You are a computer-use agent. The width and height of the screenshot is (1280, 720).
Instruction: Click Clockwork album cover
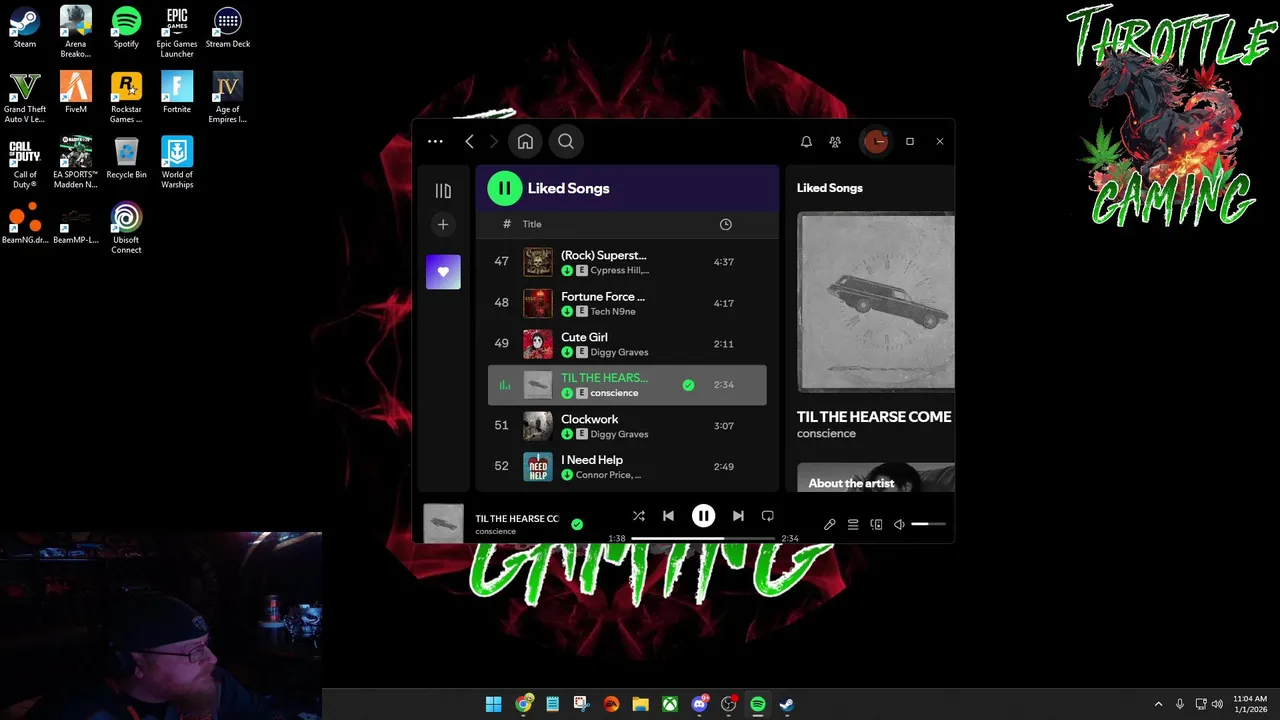(x=538, y=426)
